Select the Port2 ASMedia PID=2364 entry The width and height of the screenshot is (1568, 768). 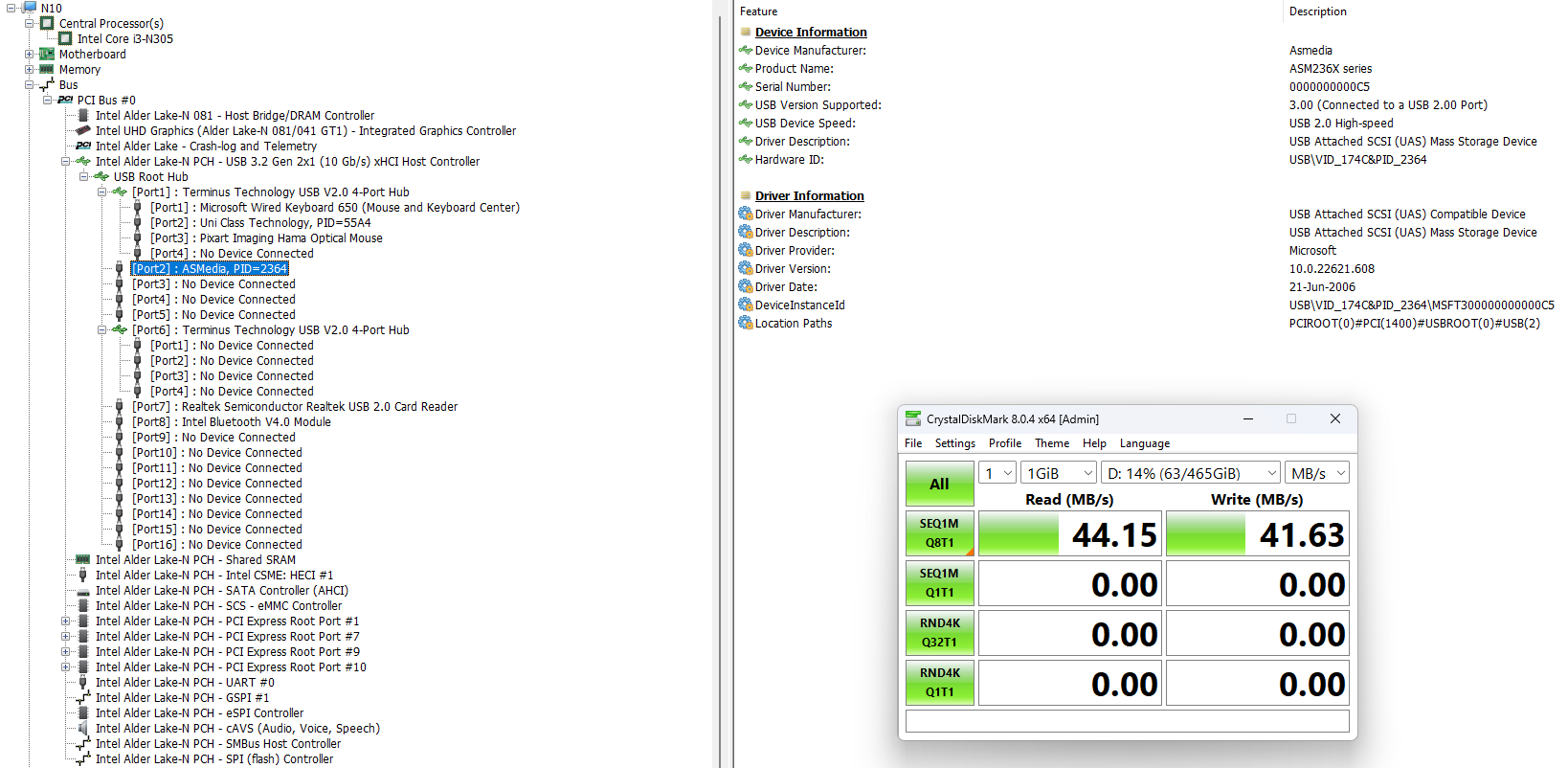coord(210,268)
